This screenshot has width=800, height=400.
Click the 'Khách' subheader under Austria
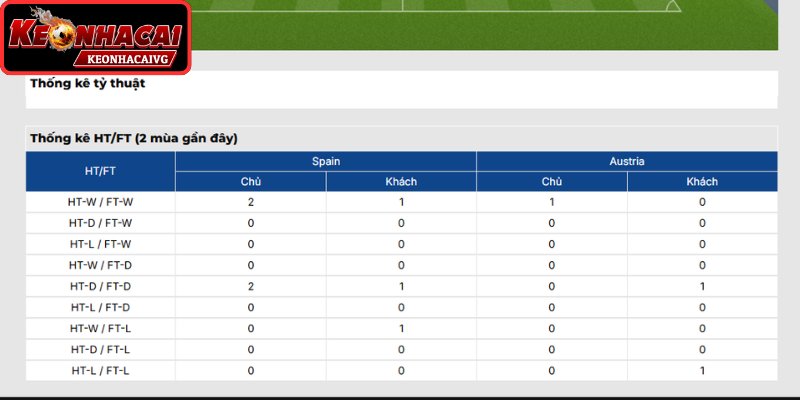tap(703, 182)
